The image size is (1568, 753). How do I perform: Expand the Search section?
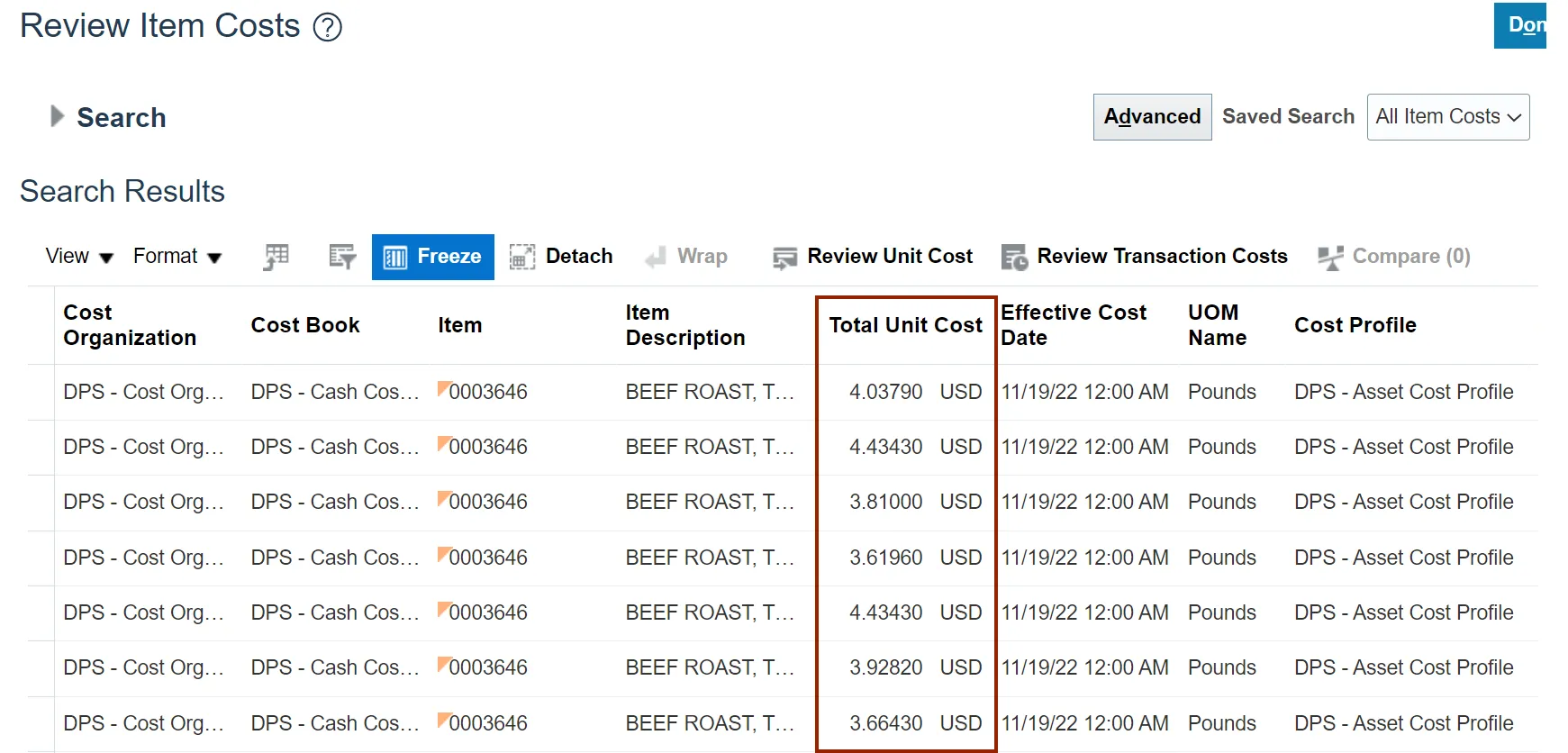click(x=58, y=116)
